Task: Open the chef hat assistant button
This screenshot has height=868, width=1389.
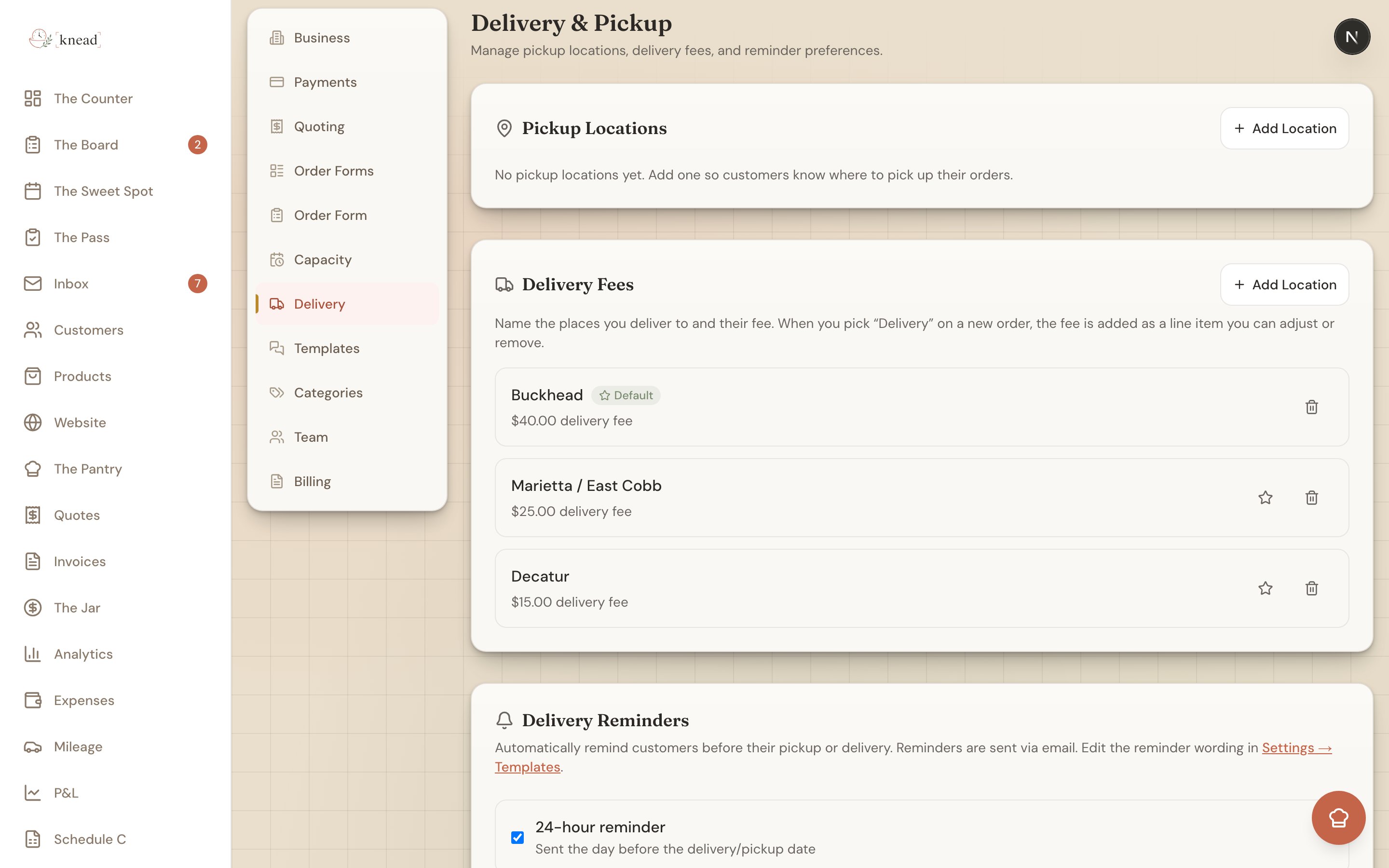Action: click(x=1338, y=817)
